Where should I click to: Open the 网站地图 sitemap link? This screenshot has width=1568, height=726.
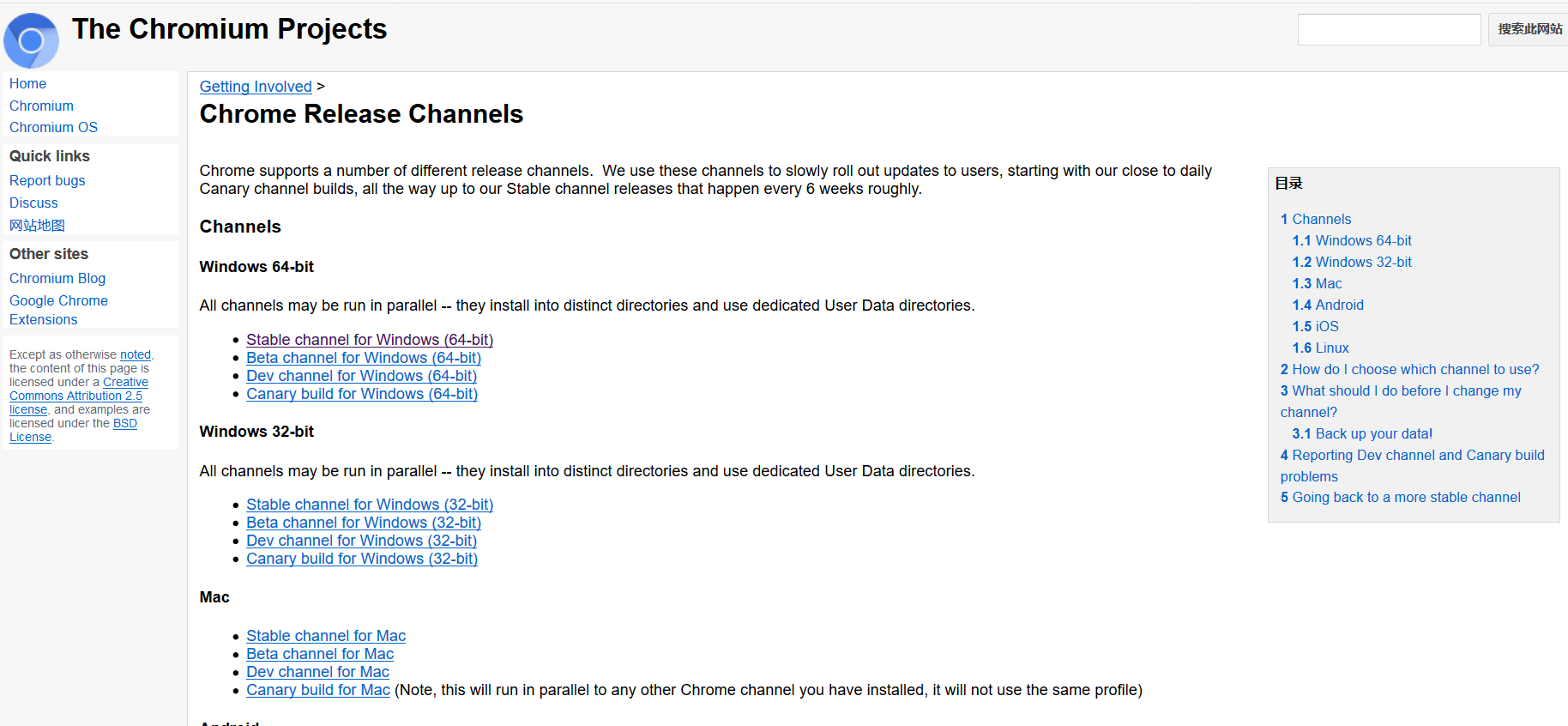37,225
